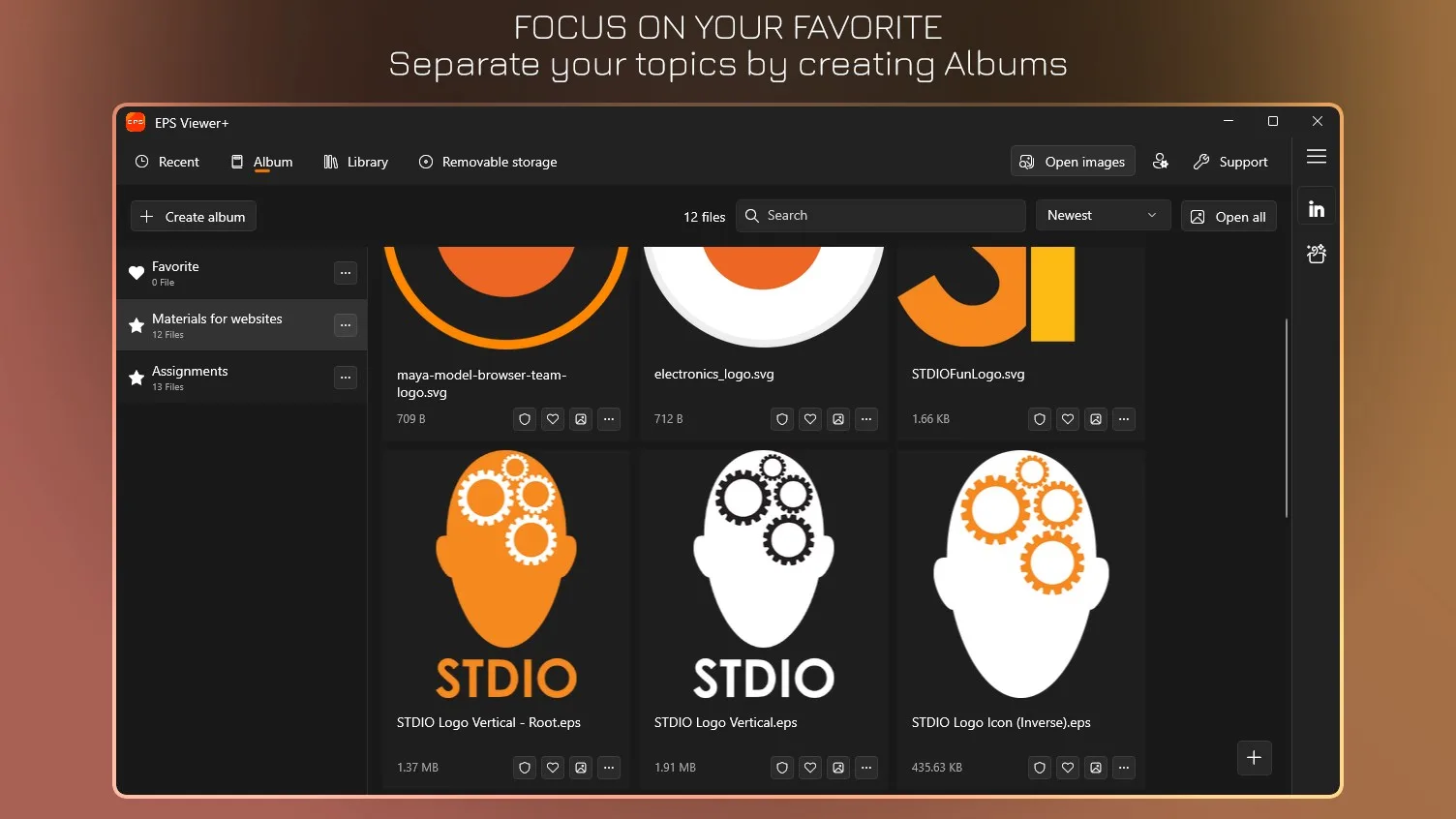Image resolution: width=1456 pixels, height=819 pixels.
Task: Click shield icon for STDIOFunLogo.svg
Action: [x=1040, y=419]
